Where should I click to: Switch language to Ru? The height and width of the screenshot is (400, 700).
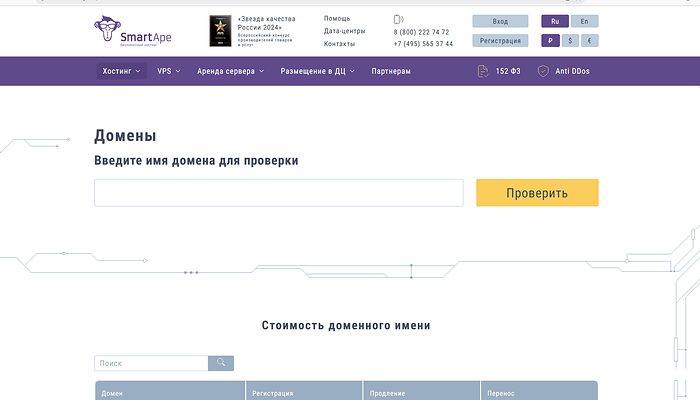[555, 21]
